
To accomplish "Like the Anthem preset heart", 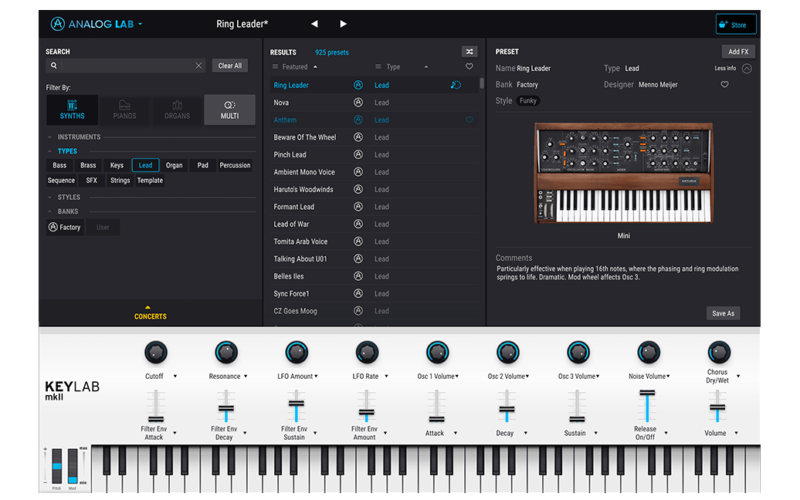I will pos(469,120).
